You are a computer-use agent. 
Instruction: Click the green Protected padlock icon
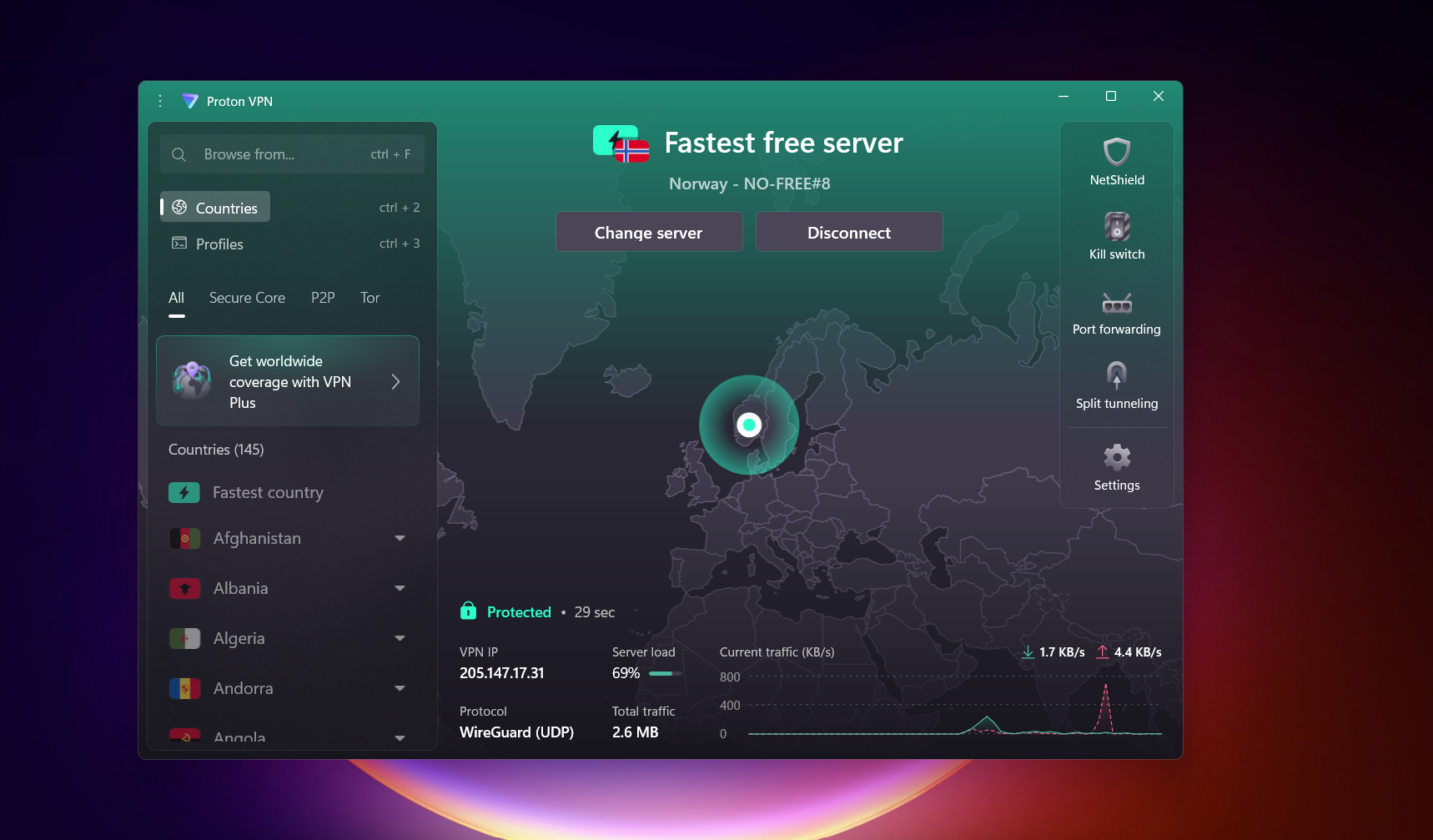pyautogui.click(x=469, y=611)
